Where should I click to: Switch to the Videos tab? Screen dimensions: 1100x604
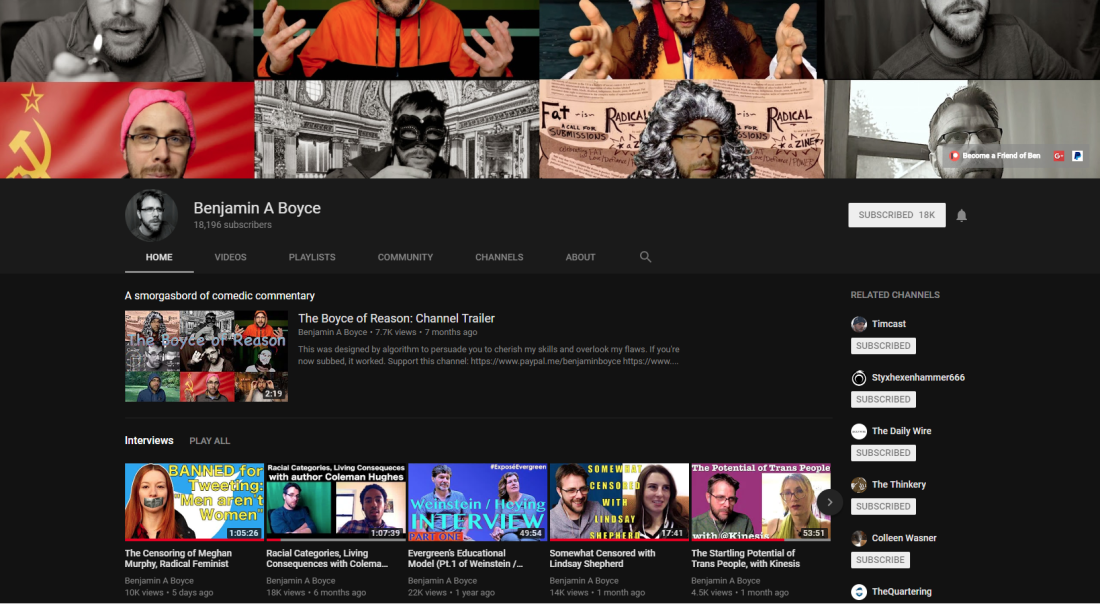(x=230, y=257)
